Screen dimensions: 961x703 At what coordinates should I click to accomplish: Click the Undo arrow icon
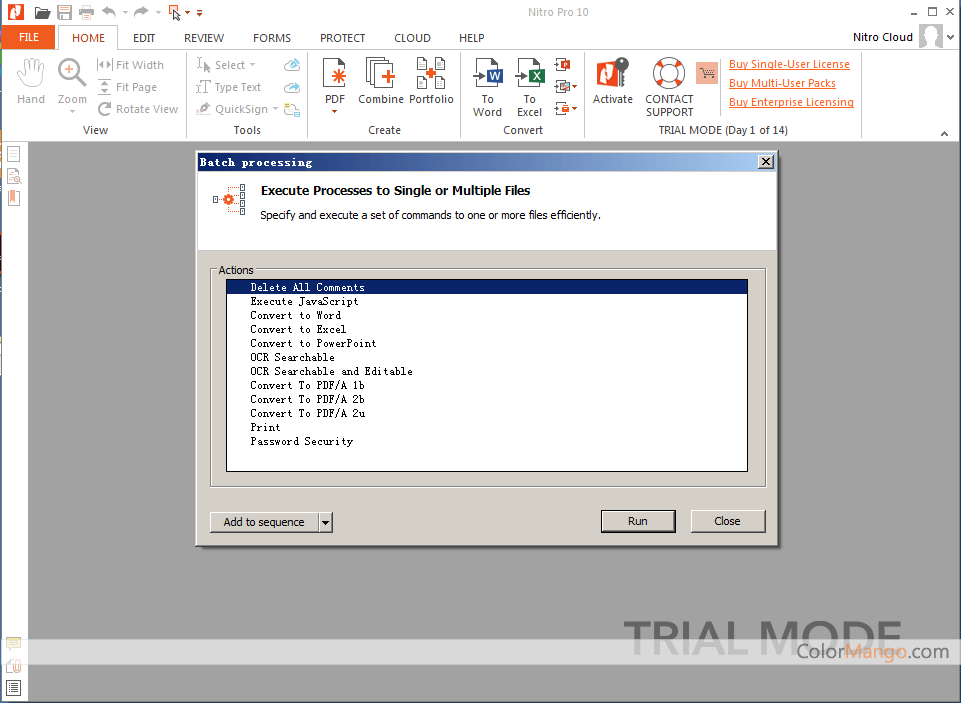tap(108, 12)
